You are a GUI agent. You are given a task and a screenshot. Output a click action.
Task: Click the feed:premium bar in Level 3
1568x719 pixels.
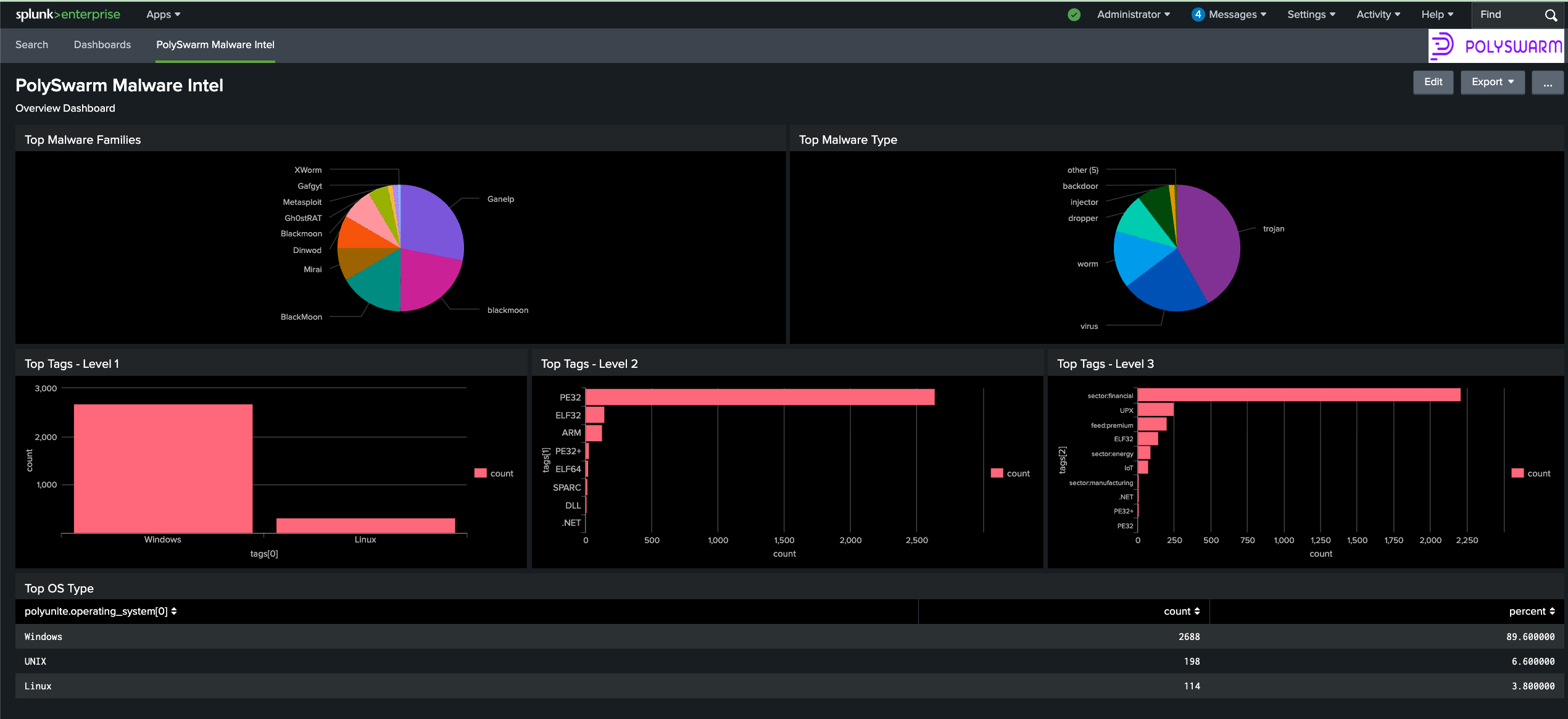tap(1152, 425)
